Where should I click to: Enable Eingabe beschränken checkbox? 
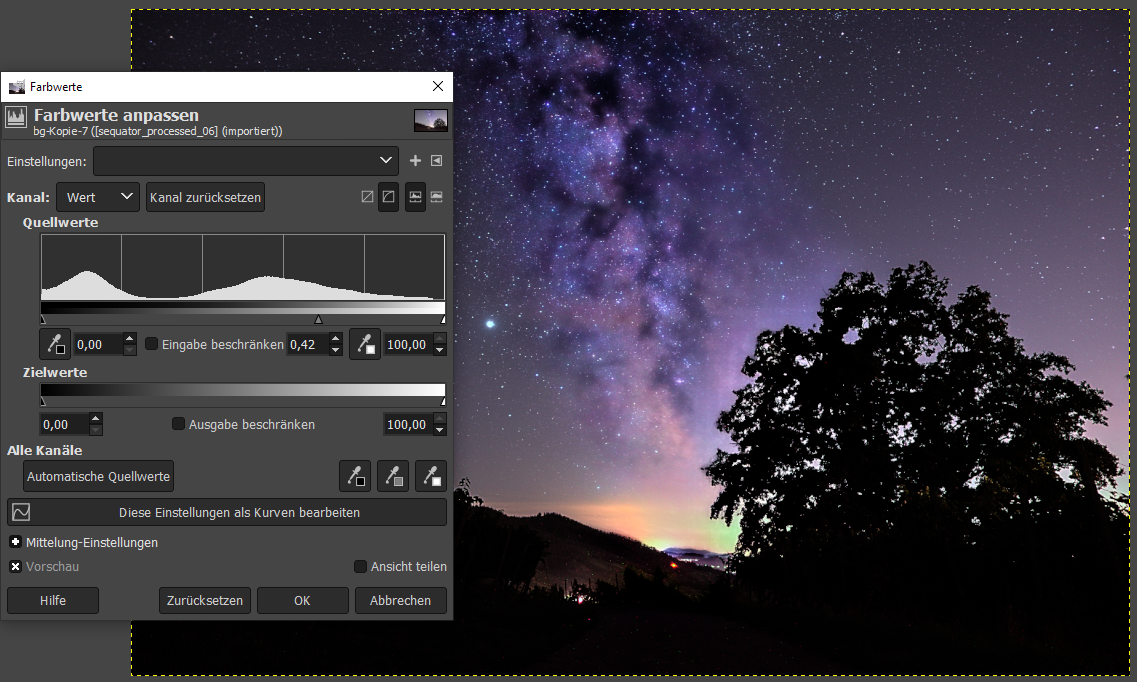(152, 344)
